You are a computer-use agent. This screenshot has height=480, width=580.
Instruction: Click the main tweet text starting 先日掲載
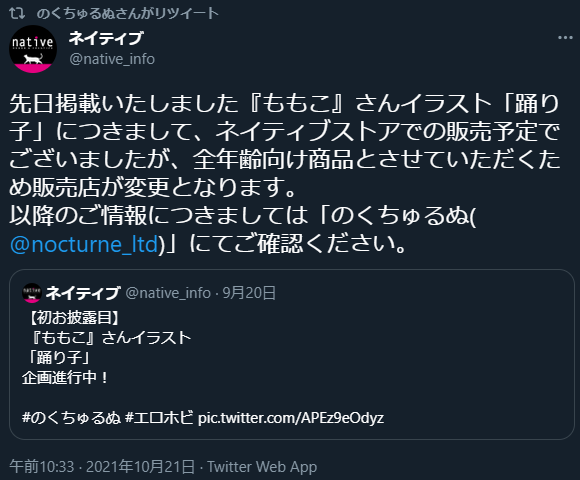click(x=285, y=174)
